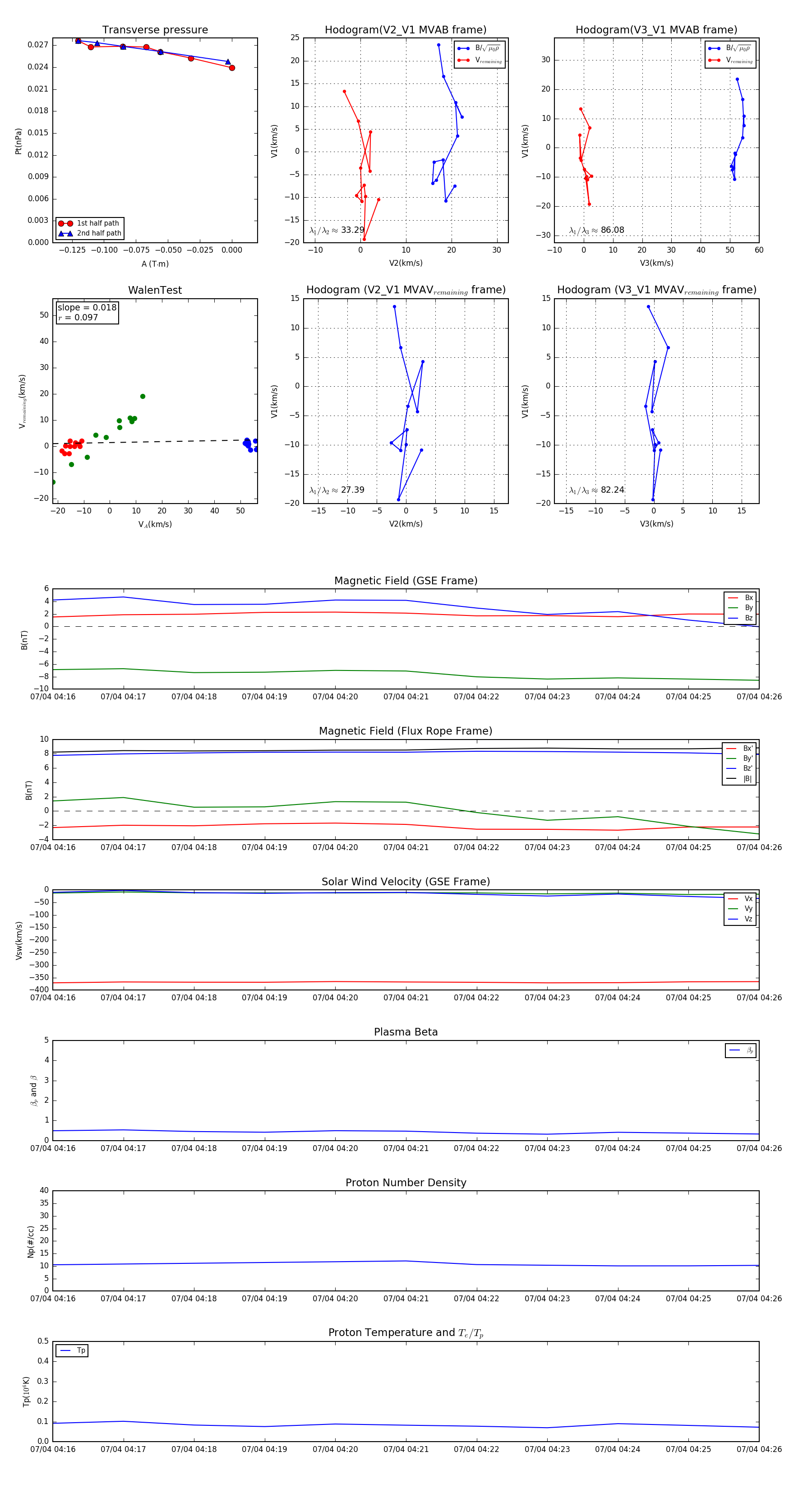The image size is (812, 1489).
Task: Click the "1st half path" legend entry
Action: click(90, 223)
